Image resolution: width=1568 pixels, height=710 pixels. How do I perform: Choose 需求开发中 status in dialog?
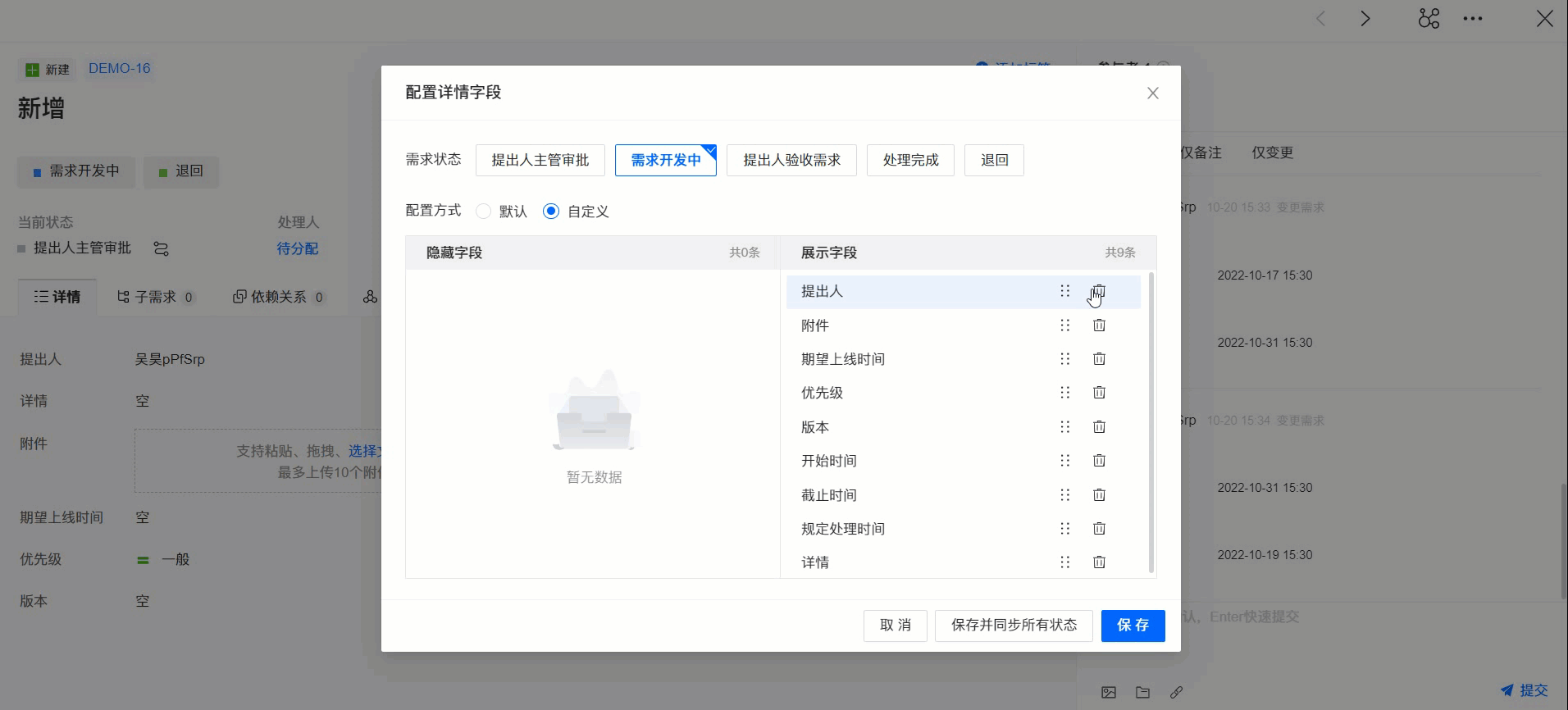[666, 160]
